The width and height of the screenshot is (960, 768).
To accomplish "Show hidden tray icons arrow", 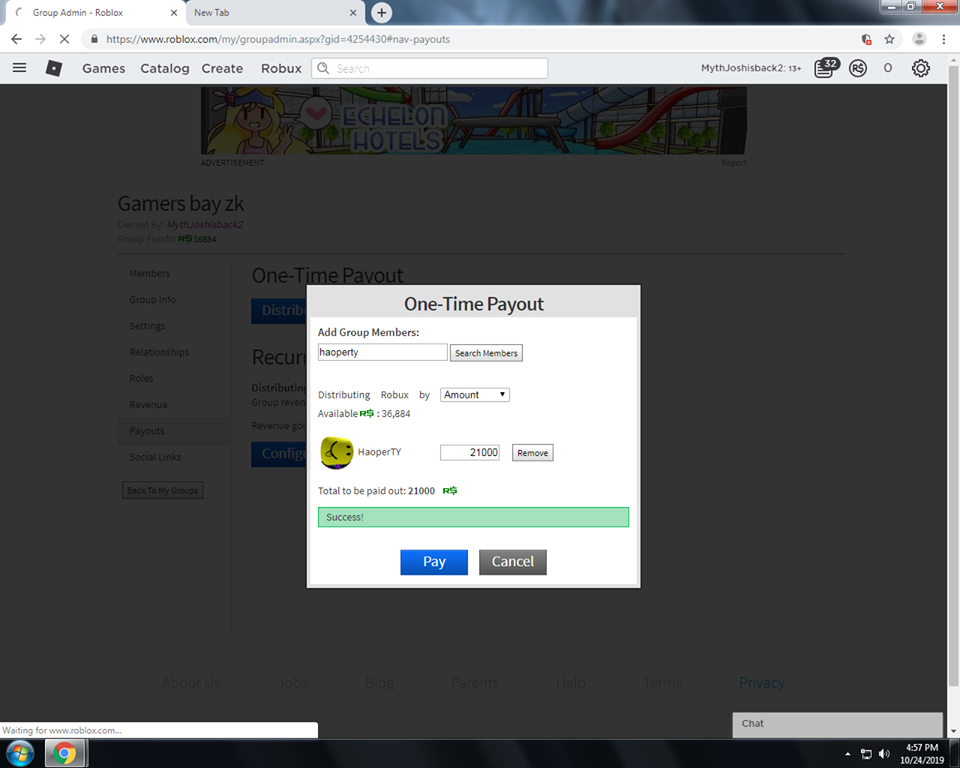I will pyautogui.click(x=847, y=754).
